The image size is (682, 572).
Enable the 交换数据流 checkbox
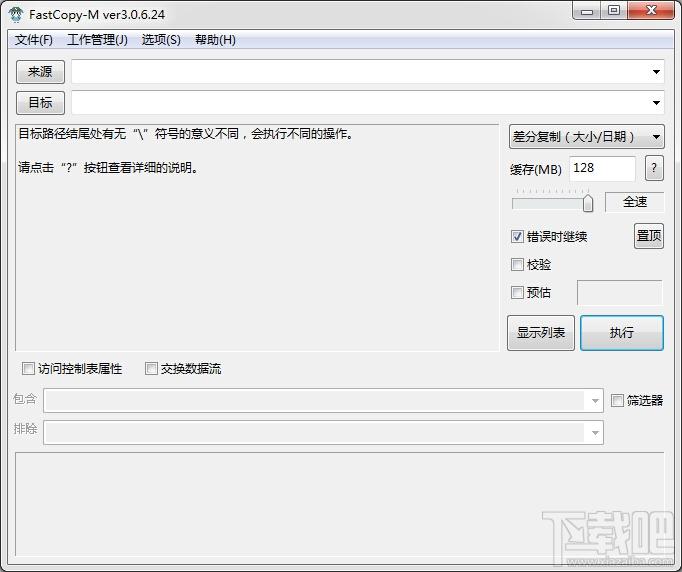[x=151, y=368]
